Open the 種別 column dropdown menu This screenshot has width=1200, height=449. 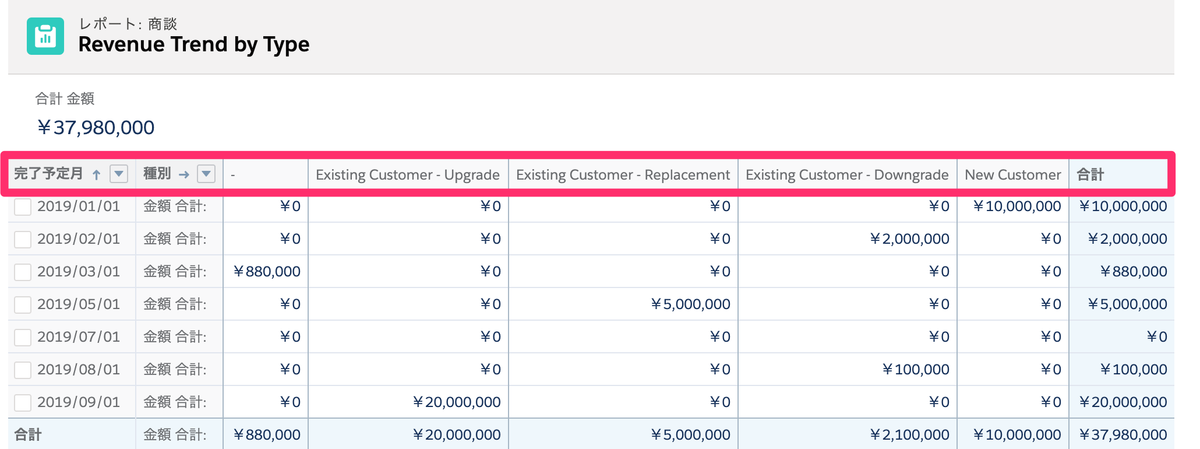(x=206, y=174)
